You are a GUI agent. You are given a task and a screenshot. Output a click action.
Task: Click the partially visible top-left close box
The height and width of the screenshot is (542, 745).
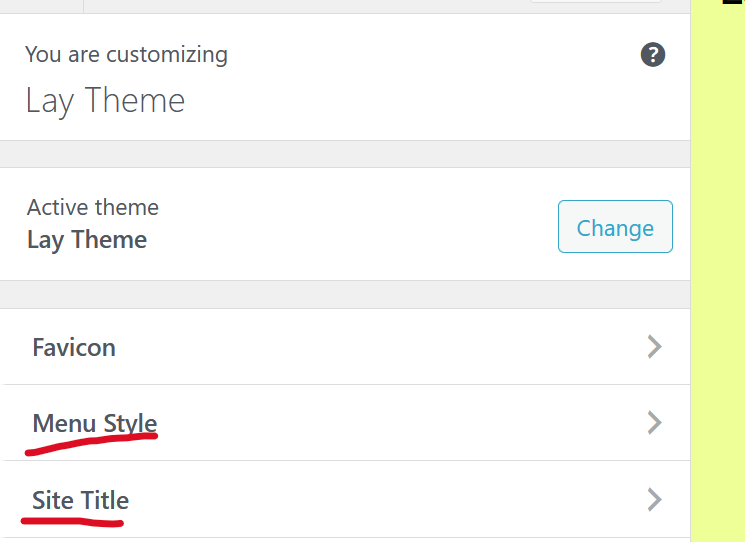pos(41,5)
